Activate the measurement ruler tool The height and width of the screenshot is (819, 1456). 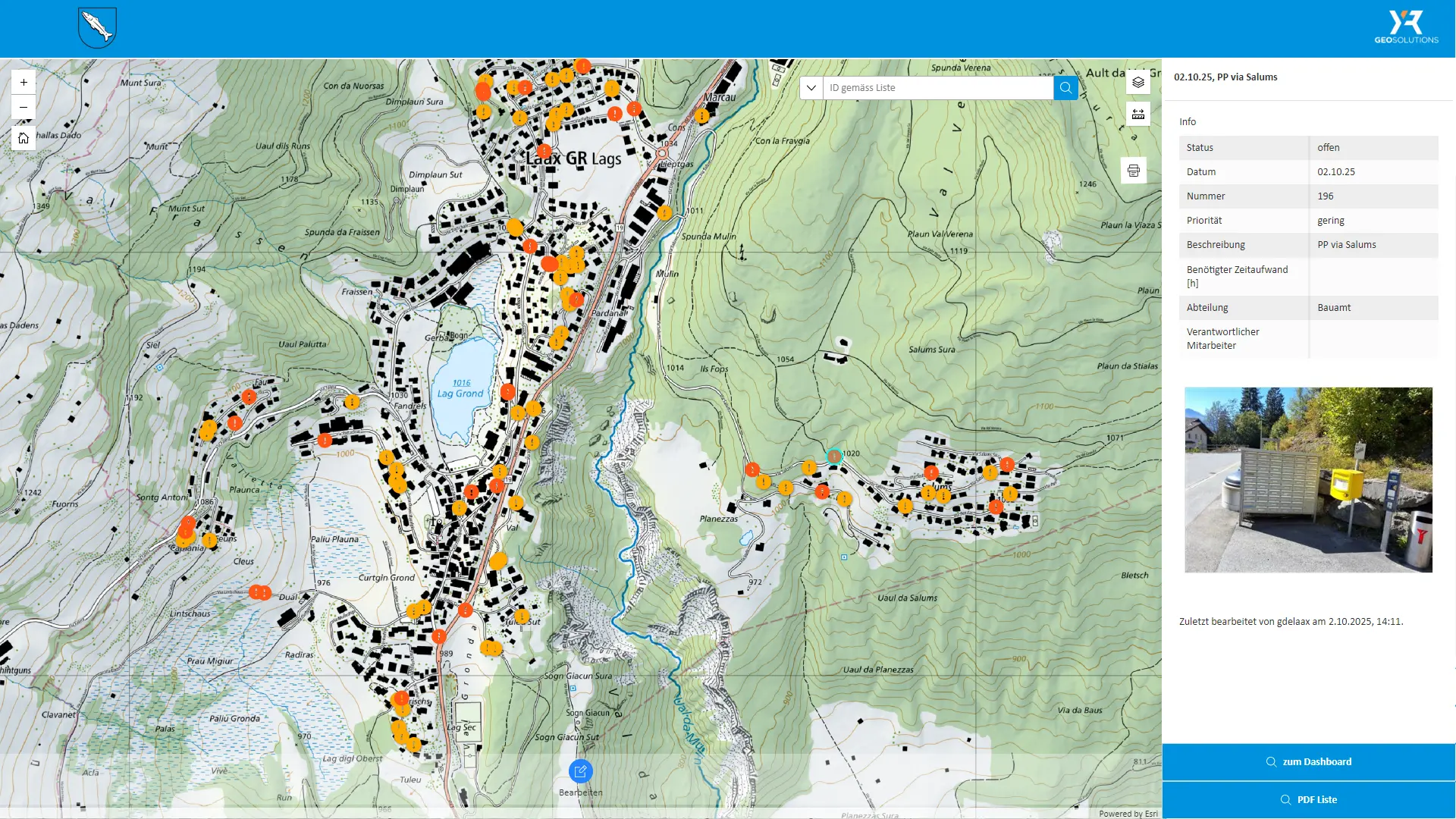(1137, 115)
